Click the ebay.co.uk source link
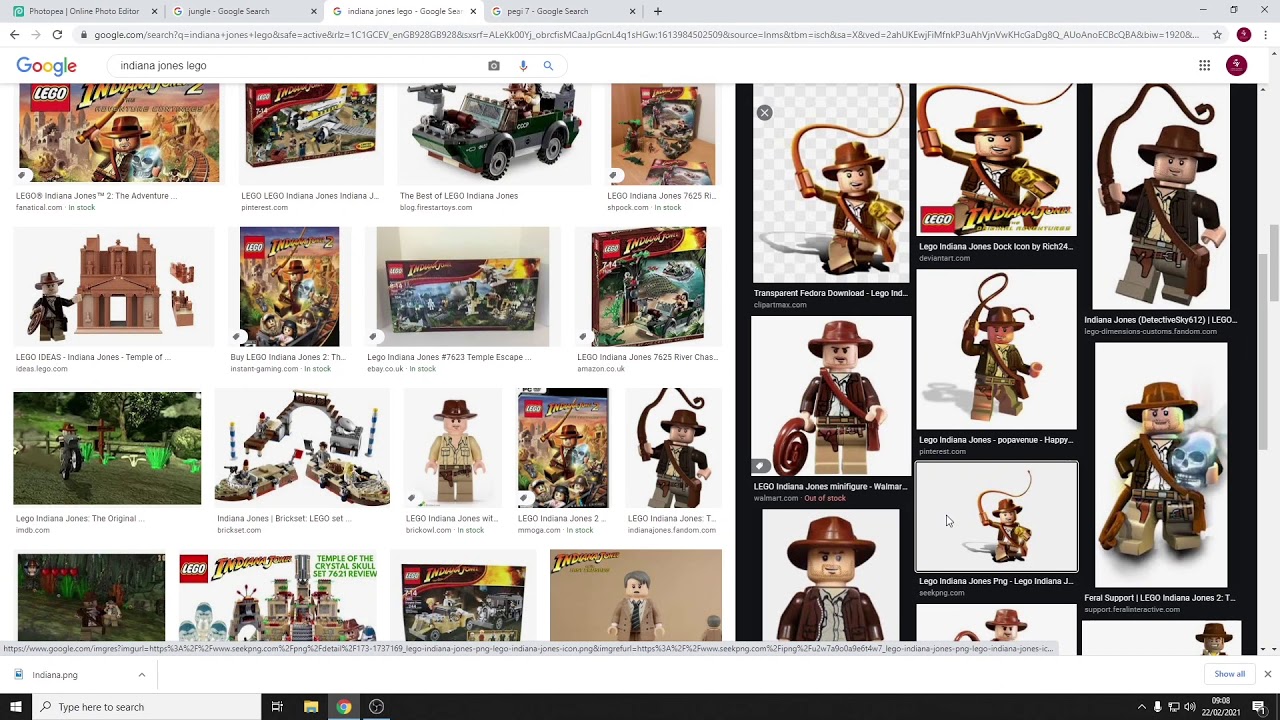1280x720 pixels. 385,369
